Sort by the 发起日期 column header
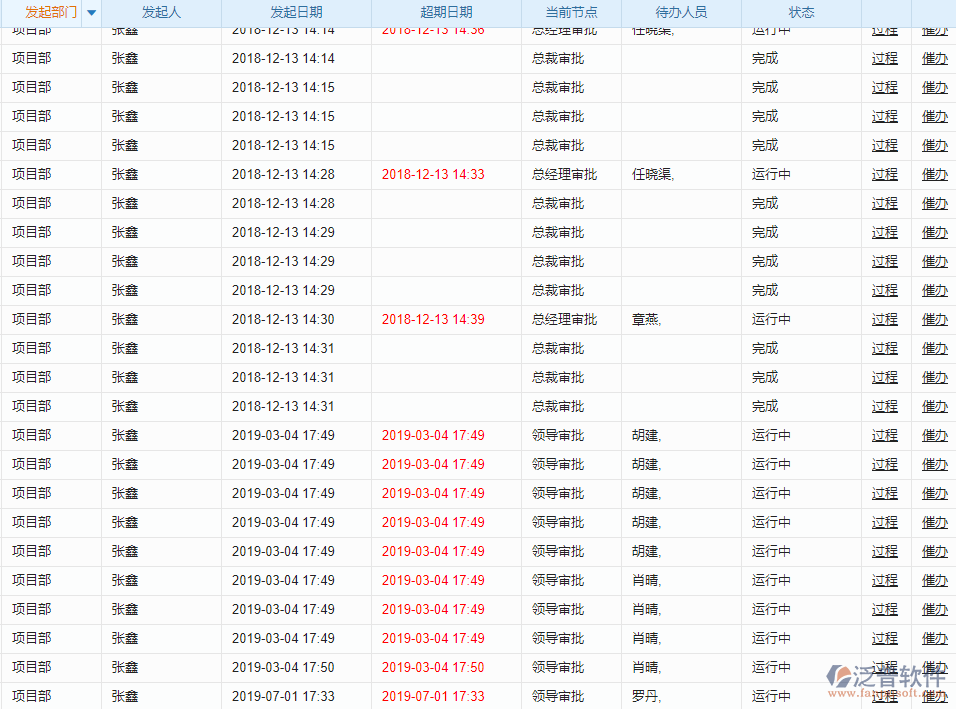 [298, 13]
